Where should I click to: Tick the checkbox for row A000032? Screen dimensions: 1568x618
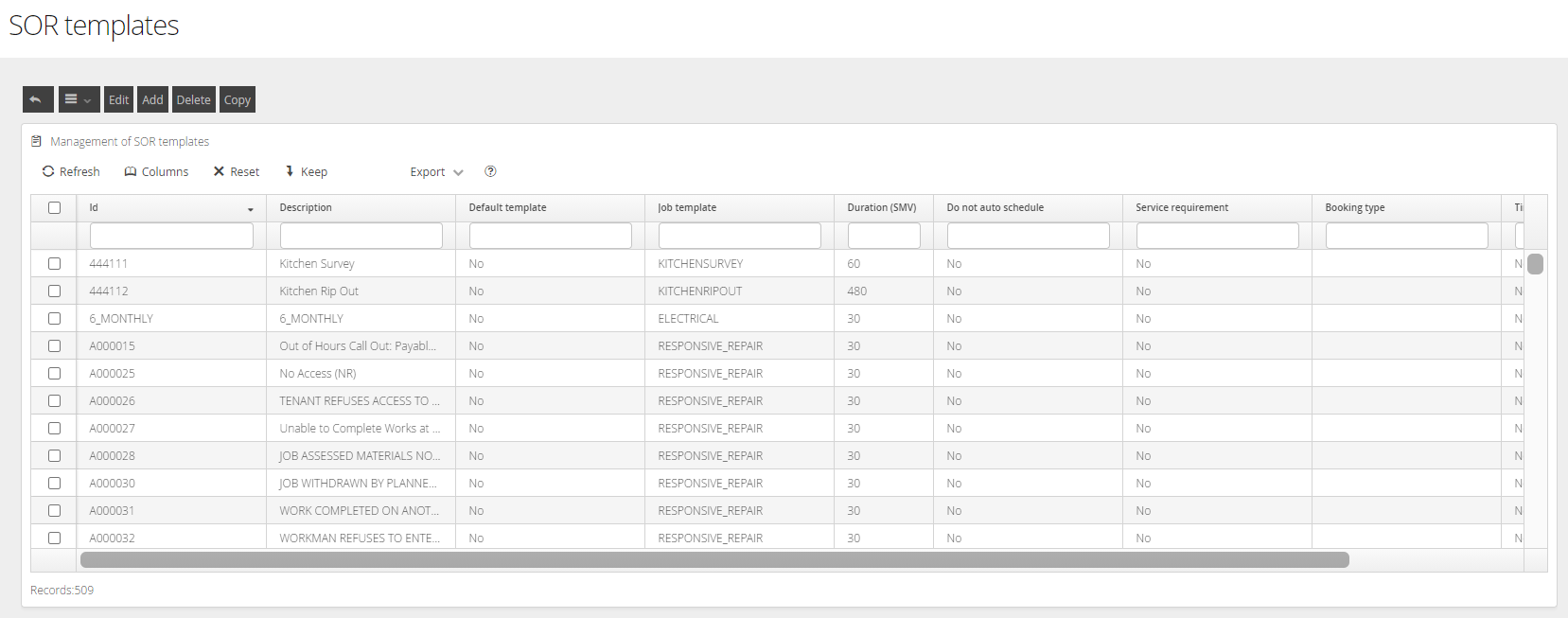54,538
